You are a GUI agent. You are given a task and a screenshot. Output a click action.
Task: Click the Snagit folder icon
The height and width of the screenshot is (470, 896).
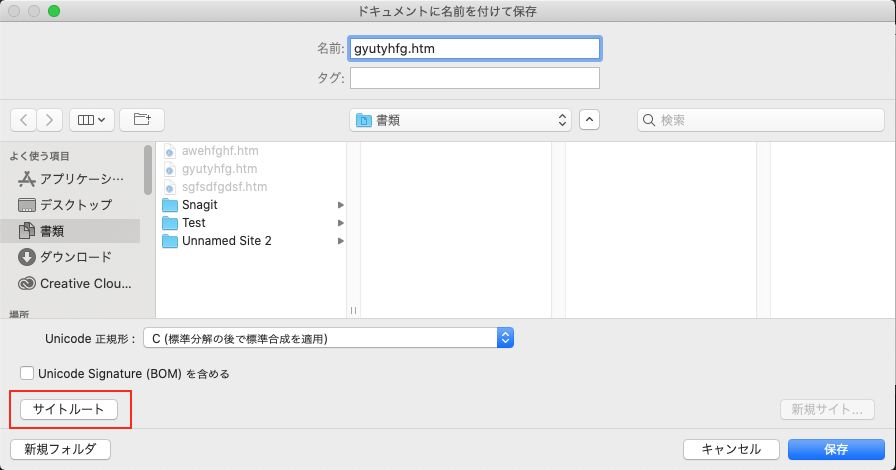pyautogui.click(x=170, y=205)
